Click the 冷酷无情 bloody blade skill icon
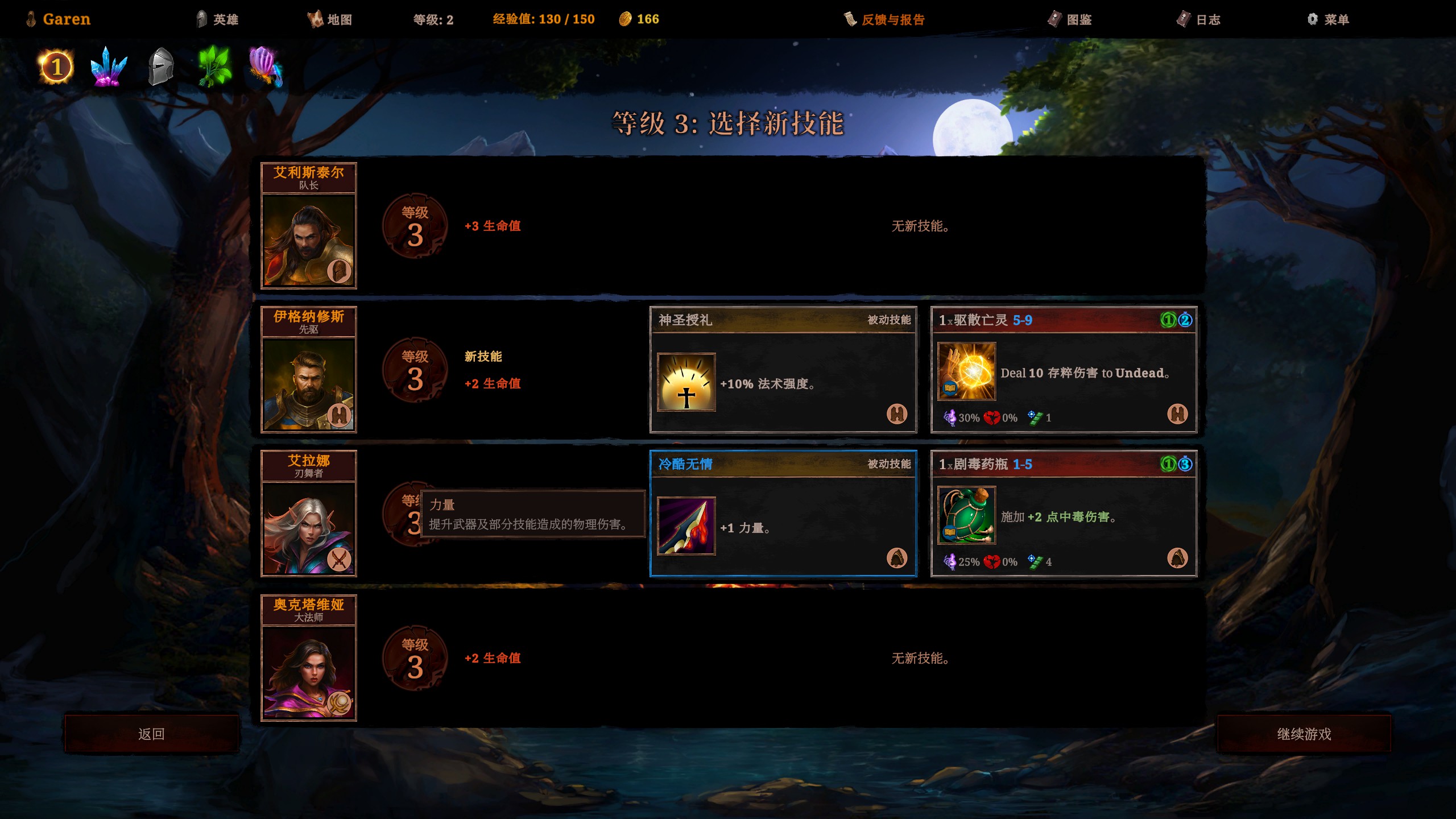 tap(686, 526)
